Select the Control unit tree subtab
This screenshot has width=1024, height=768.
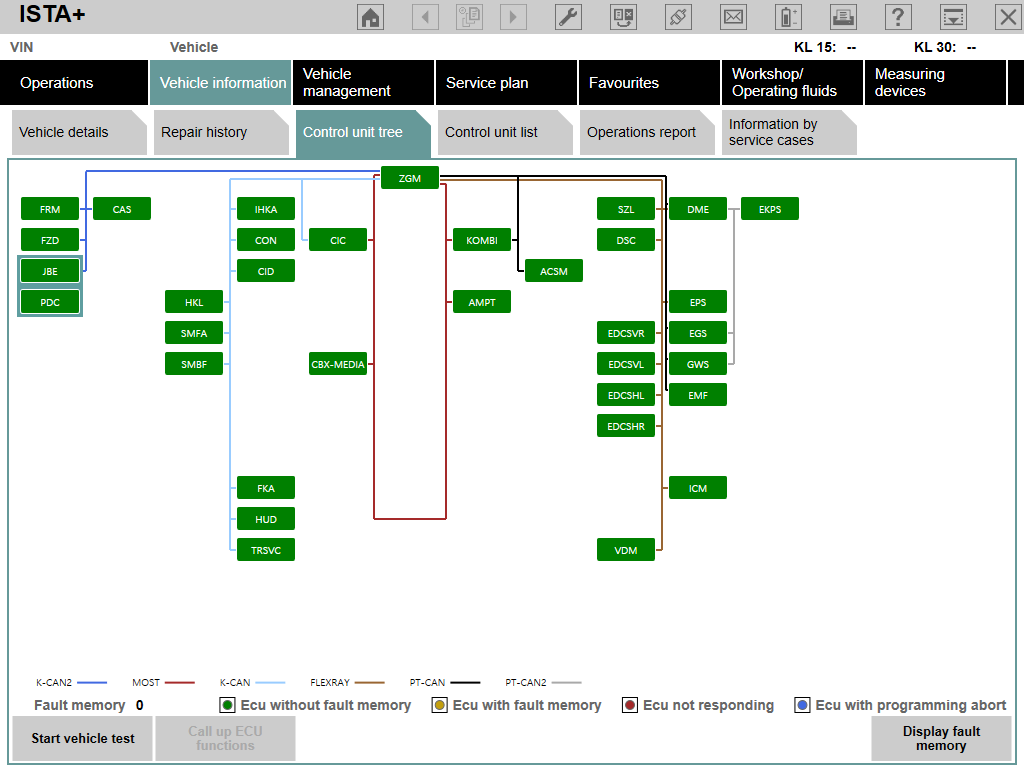pos(363,133)
